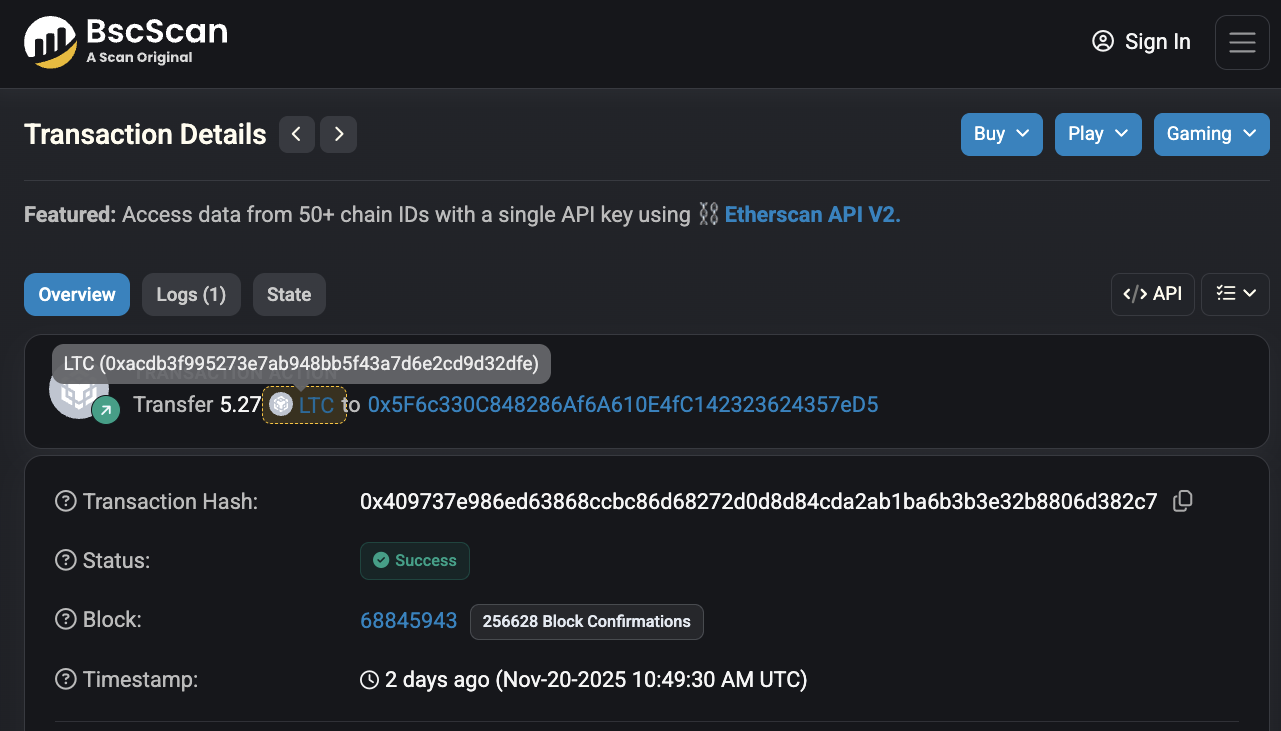Open the list options dropdown
This screenshot has width=1281, height=731.
pyautogui.click(x=1236, y=294)
